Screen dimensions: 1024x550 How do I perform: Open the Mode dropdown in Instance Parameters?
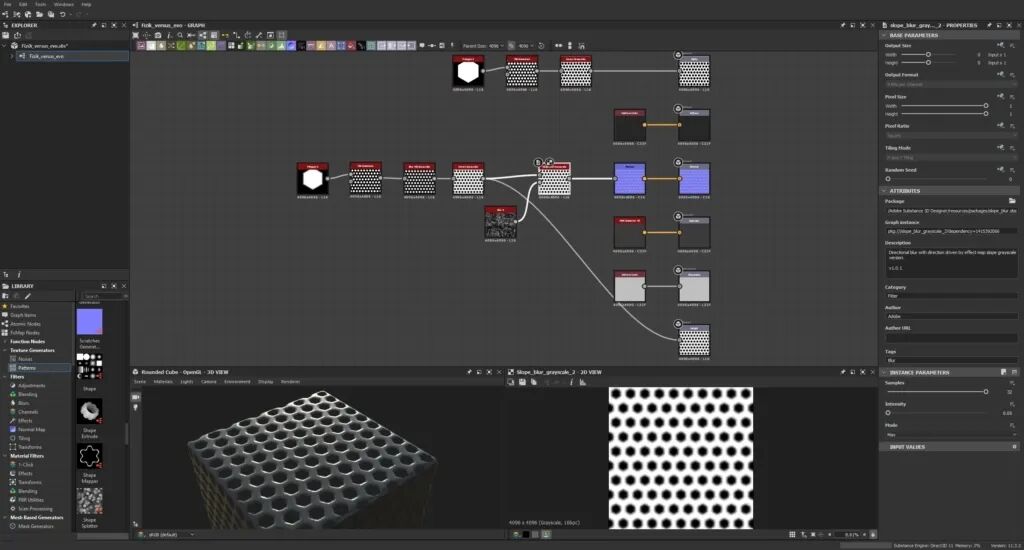[x=950, y=434]
